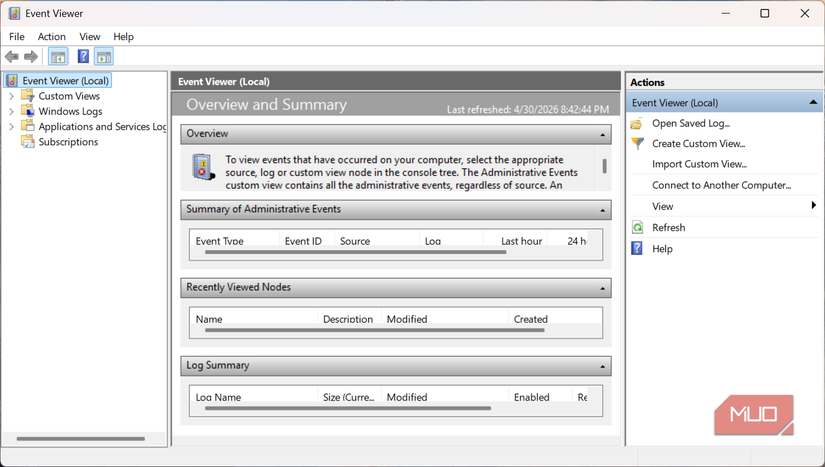Collapse the Log Summary section

pos(602,367)
